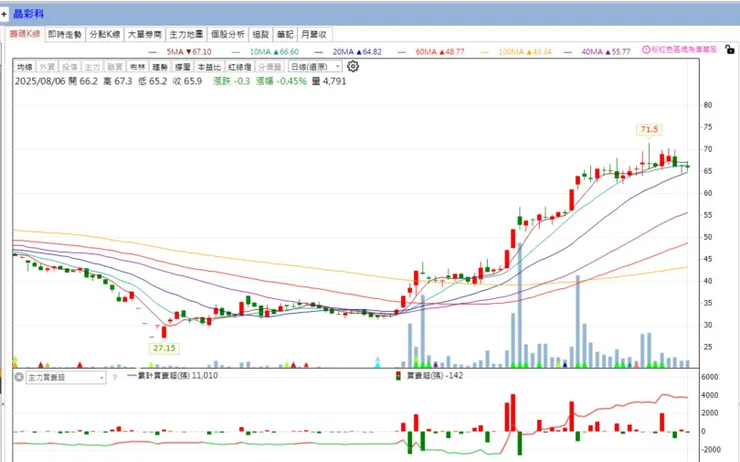Viewport: 740px width, 462px height.
Task: Click the 71.5 high price label
Action: click(x=649, y=129)
